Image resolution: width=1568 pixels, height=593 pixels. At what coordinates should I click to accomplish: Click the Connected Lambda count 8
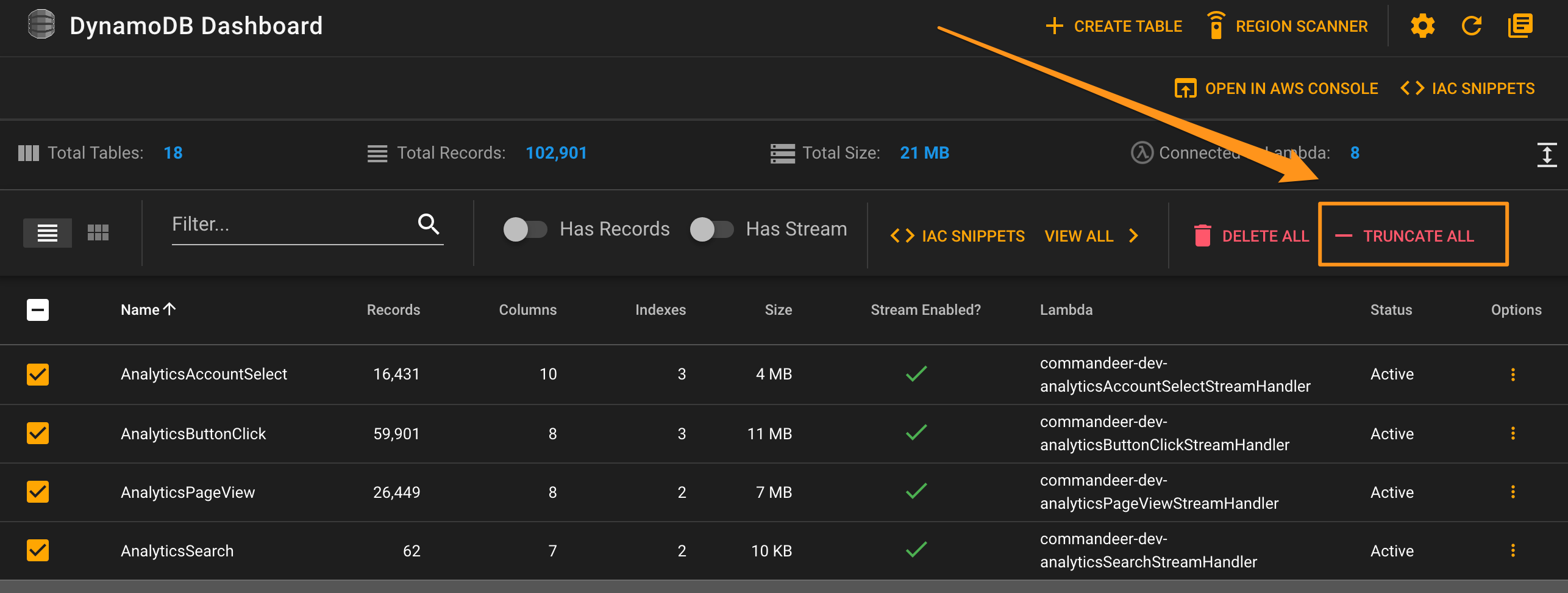point(1355,153)
